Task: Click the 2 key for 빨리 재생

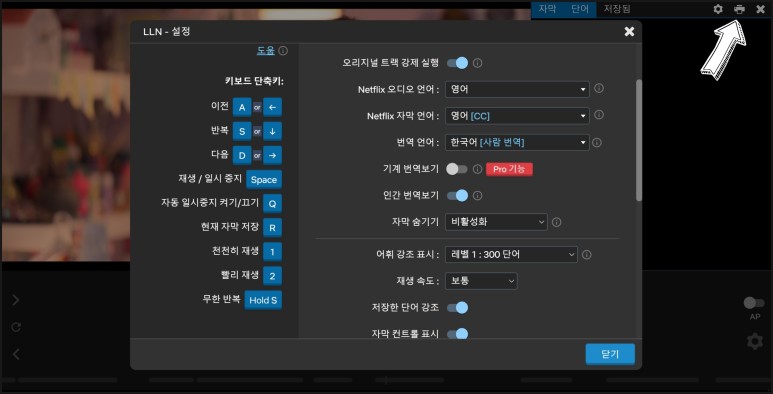Action: coord(273,276)
